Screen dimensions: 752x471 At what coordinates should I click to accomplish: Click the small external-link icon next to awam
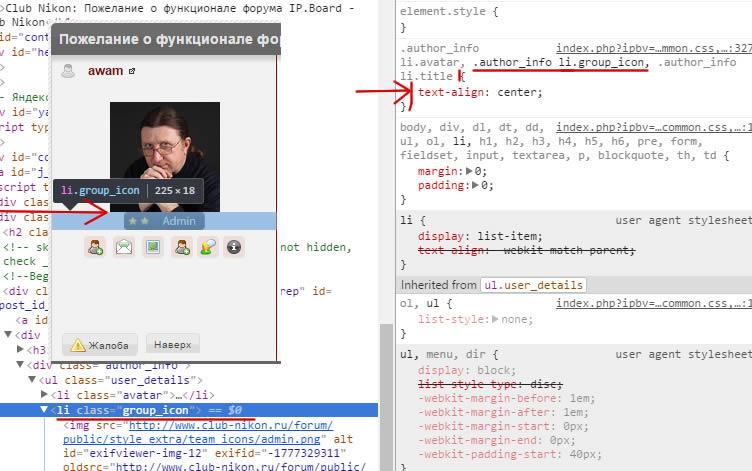(x=132, y=71)
